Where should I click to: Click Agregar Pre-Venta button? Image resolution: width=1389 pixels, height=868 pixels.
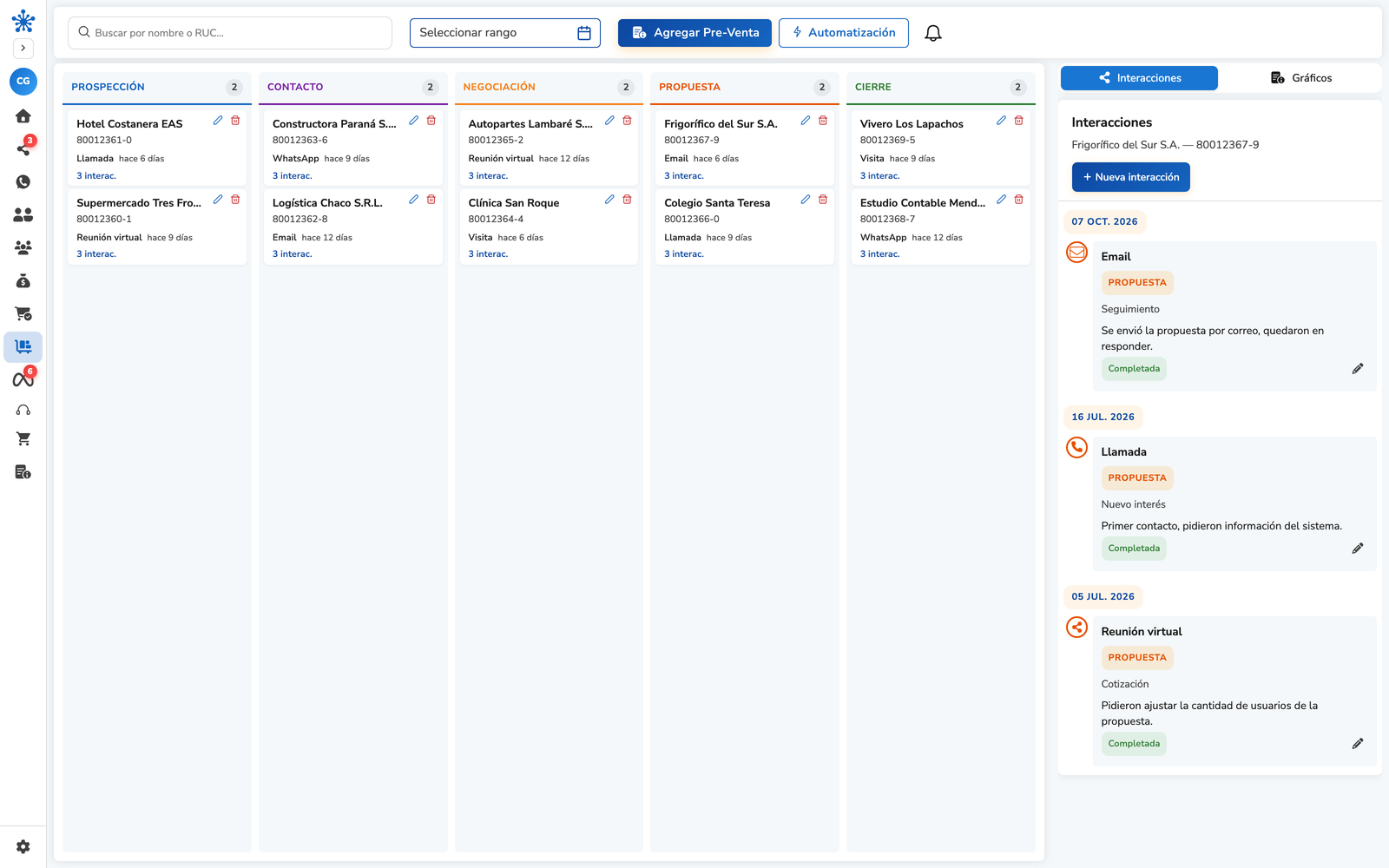tap(694, 33)
